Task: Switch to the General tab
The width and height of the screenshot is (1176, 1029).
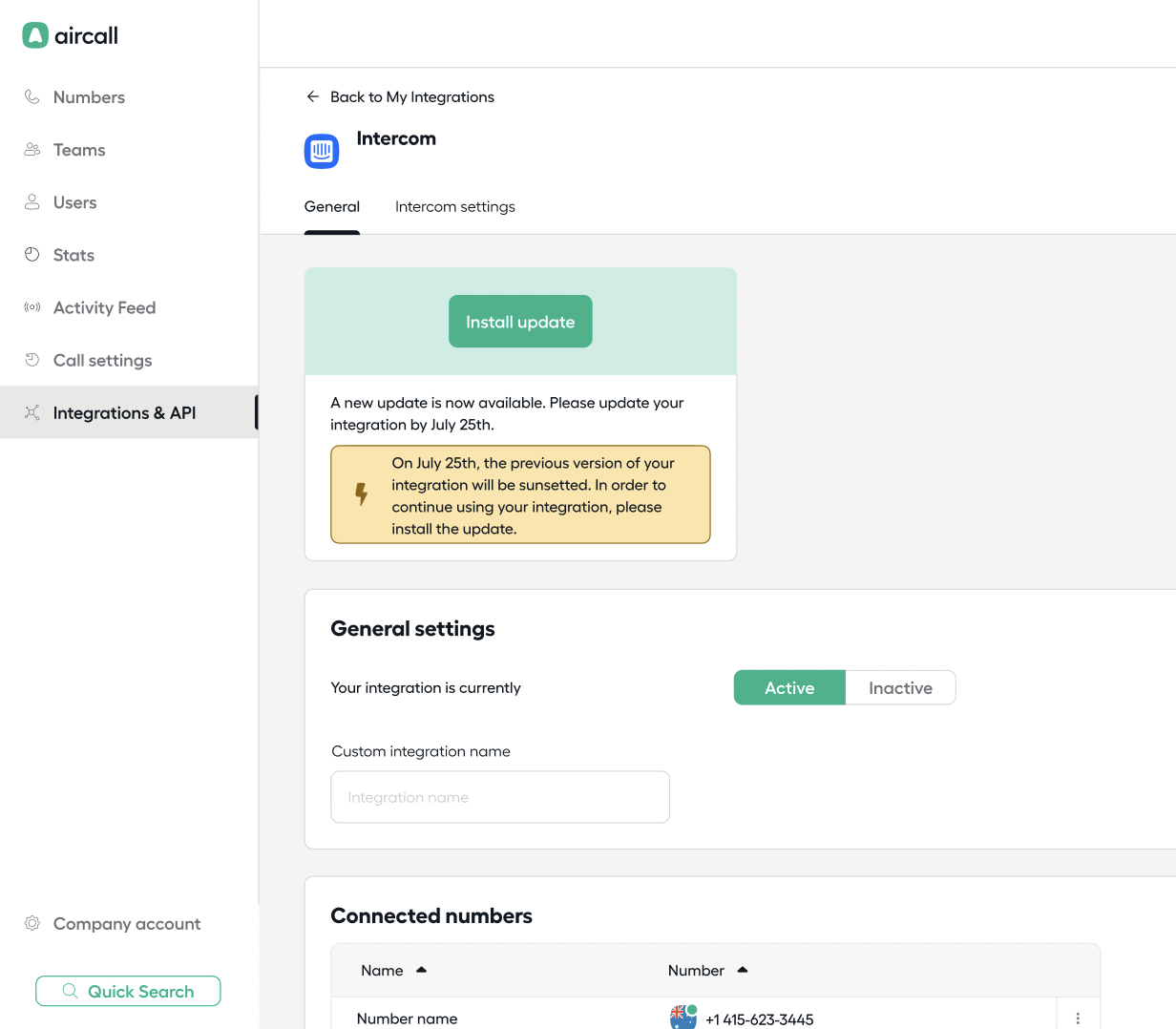Action: coord(332,207)
